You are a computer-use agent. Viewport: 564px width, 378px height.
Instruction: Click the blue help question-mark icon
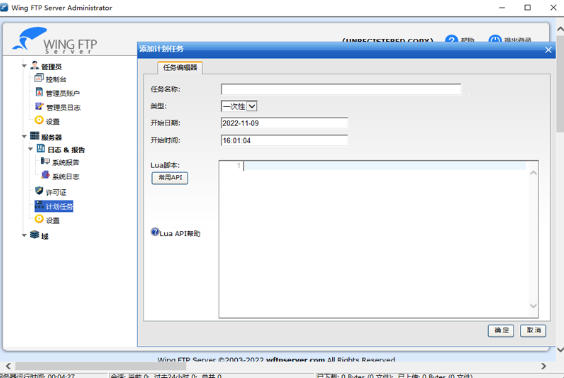(x=451, y=39)
